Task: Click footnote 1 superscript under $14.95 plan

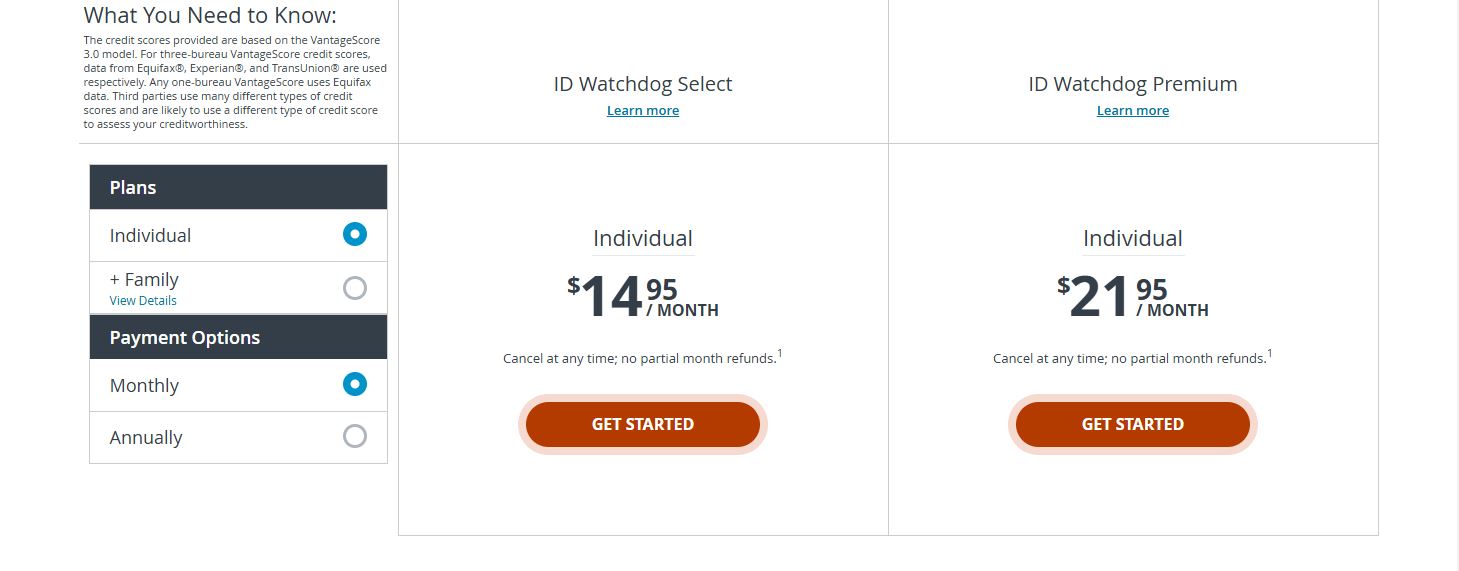Action: click(780, 353)
